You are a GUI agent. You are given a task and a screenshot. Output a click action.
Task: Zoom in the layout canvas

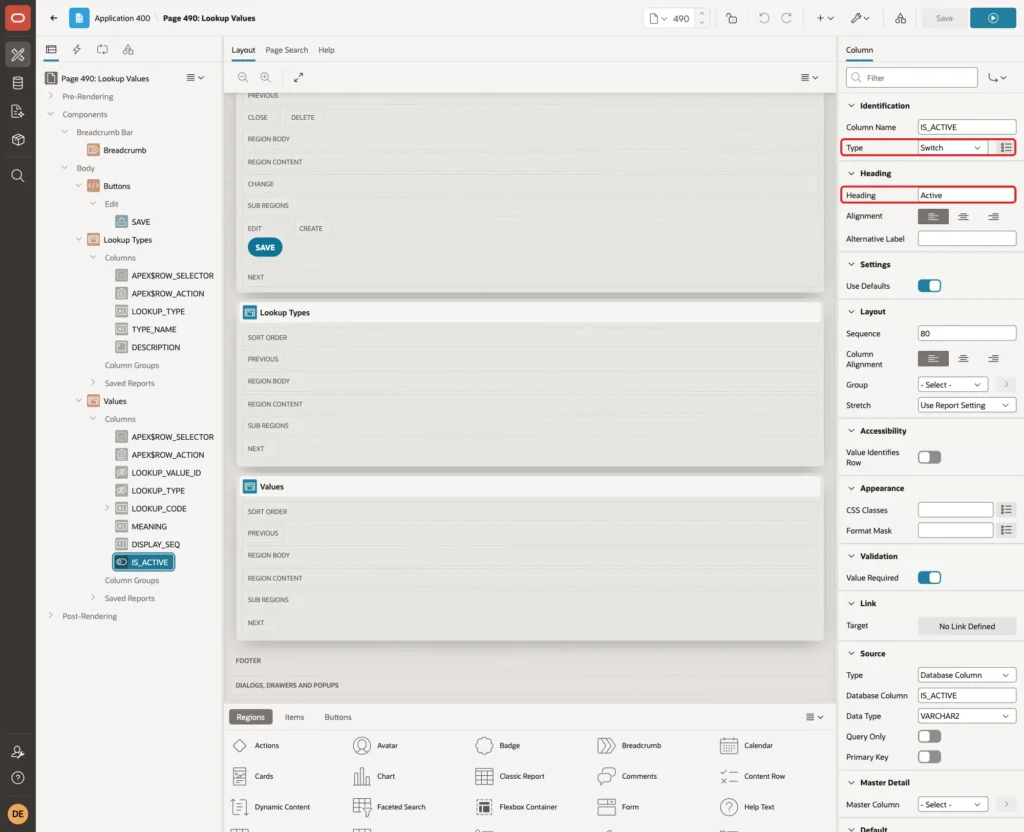click(266, 77)
